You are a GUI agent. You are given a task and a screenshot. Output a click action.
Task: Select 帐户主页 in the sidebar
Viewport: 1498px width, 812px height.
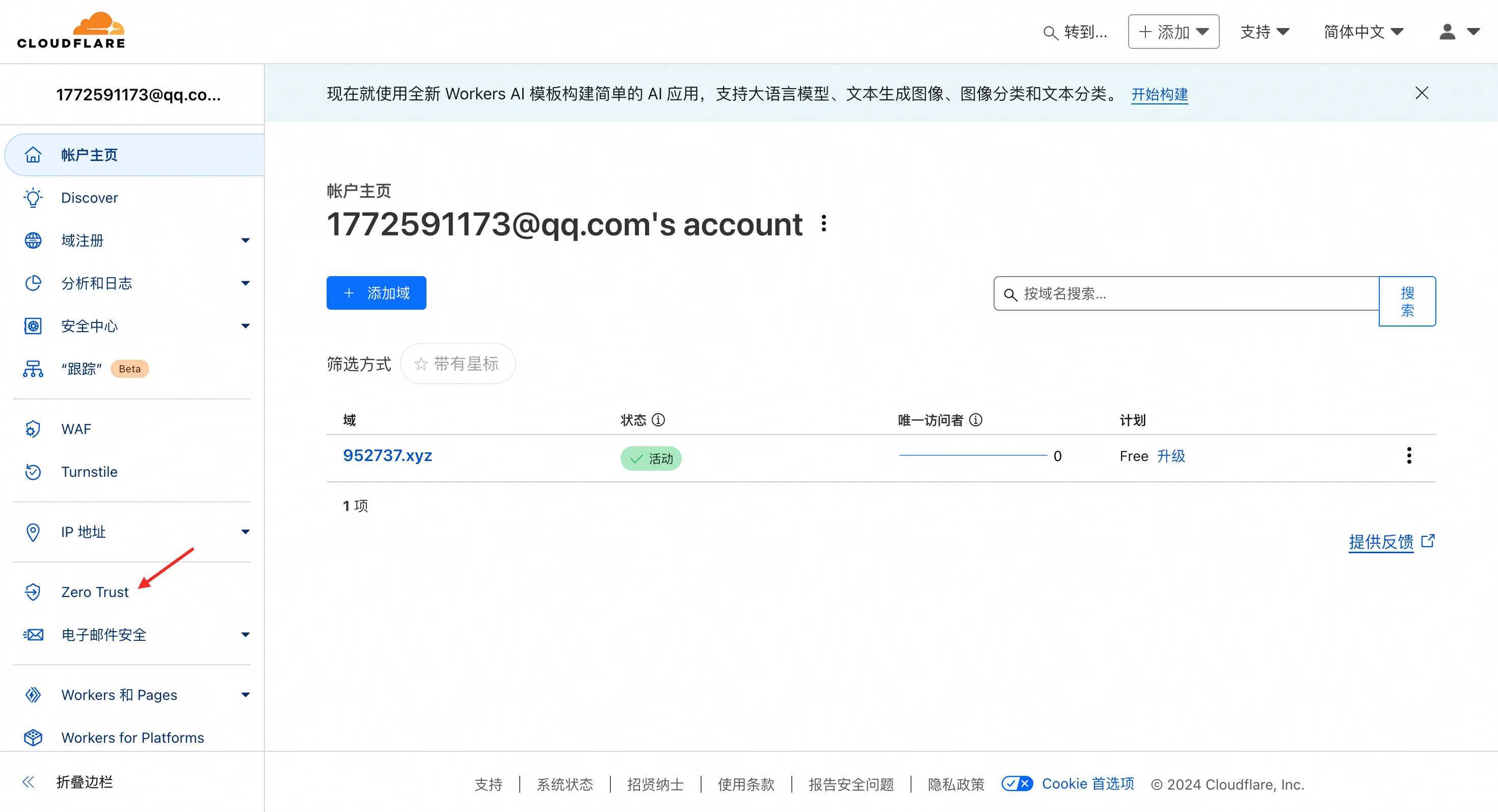click(135, 155)
